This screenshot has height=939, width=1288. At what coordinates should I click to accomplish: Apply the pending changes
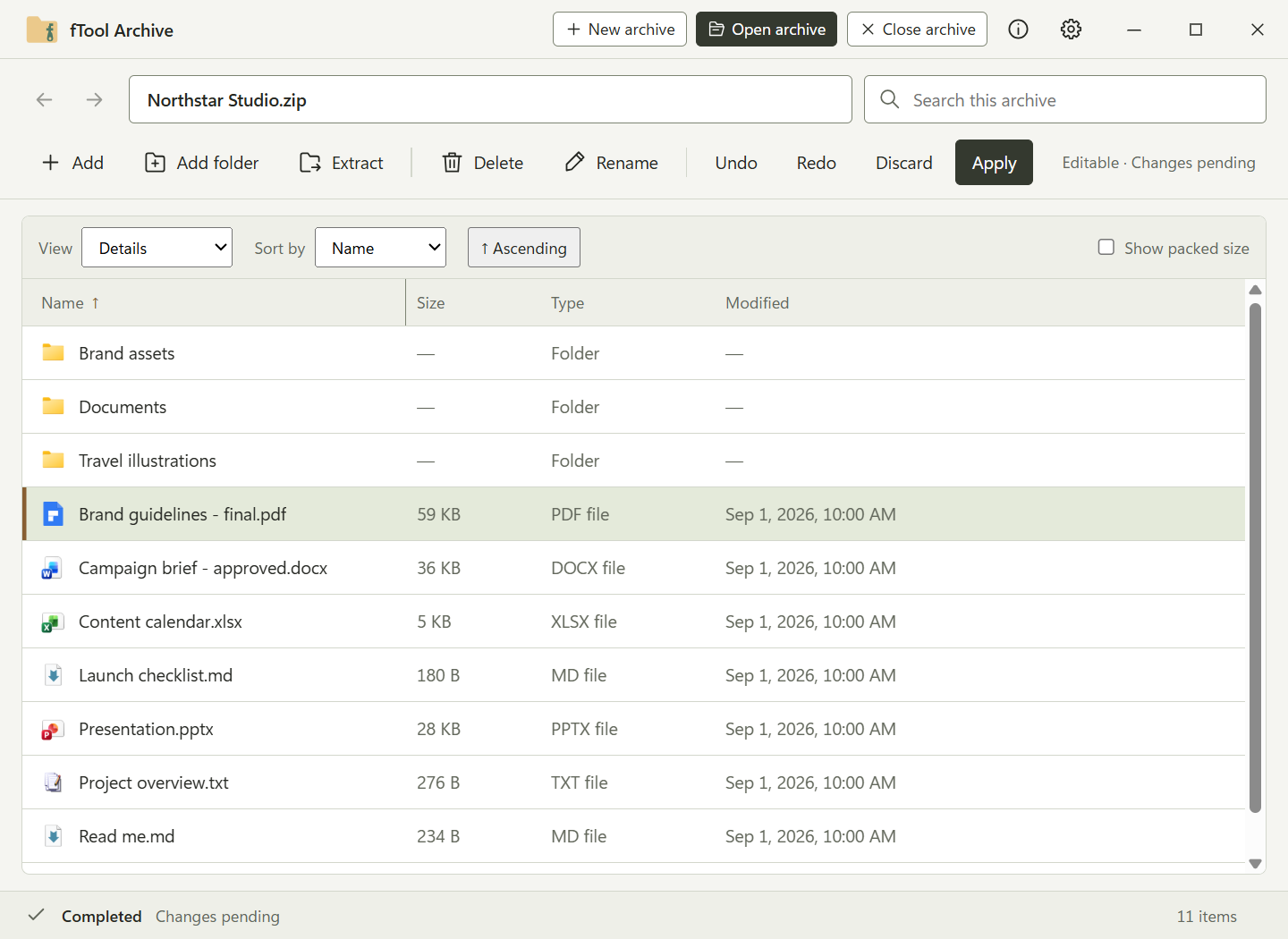click(x=994, y=163)
